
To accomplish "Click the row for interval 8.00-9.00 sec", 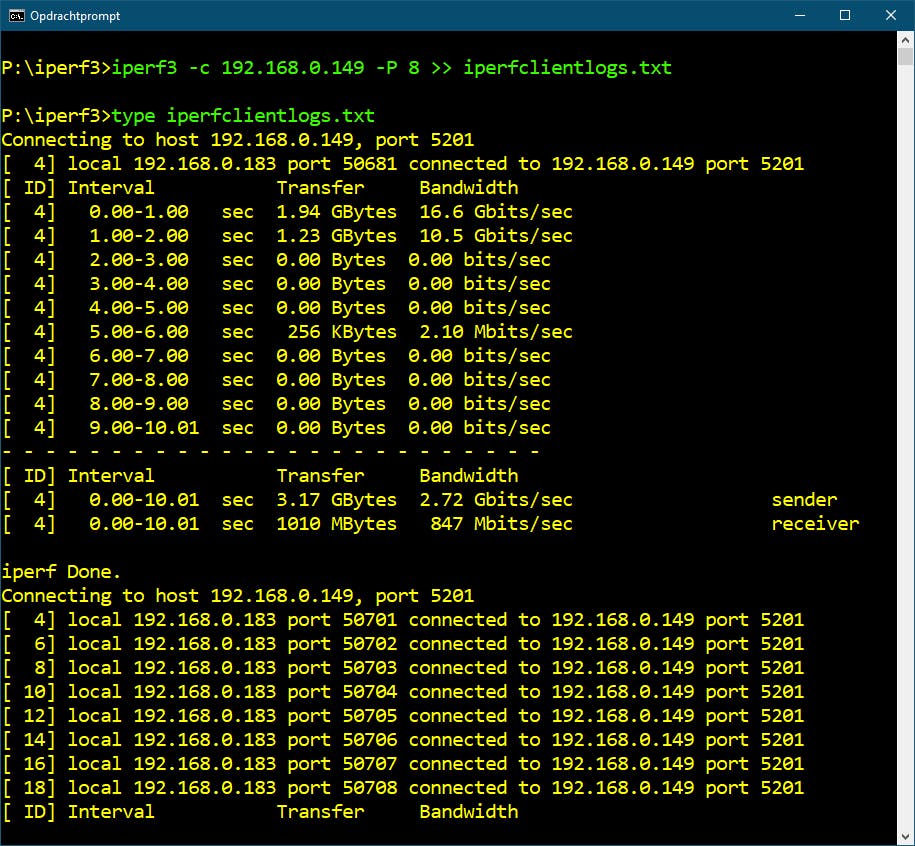I will coord(276,404).
